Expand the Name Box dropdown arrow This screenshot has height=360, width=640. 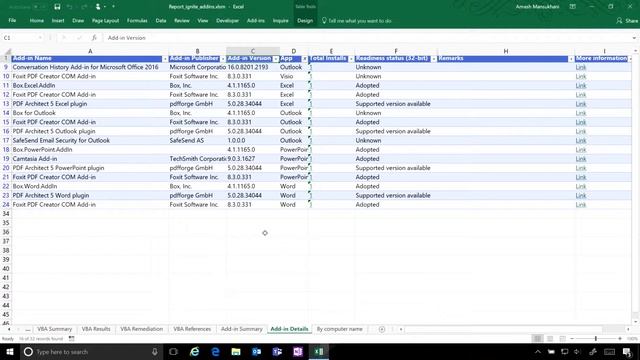pyautogui.click(x=40, y=38)
